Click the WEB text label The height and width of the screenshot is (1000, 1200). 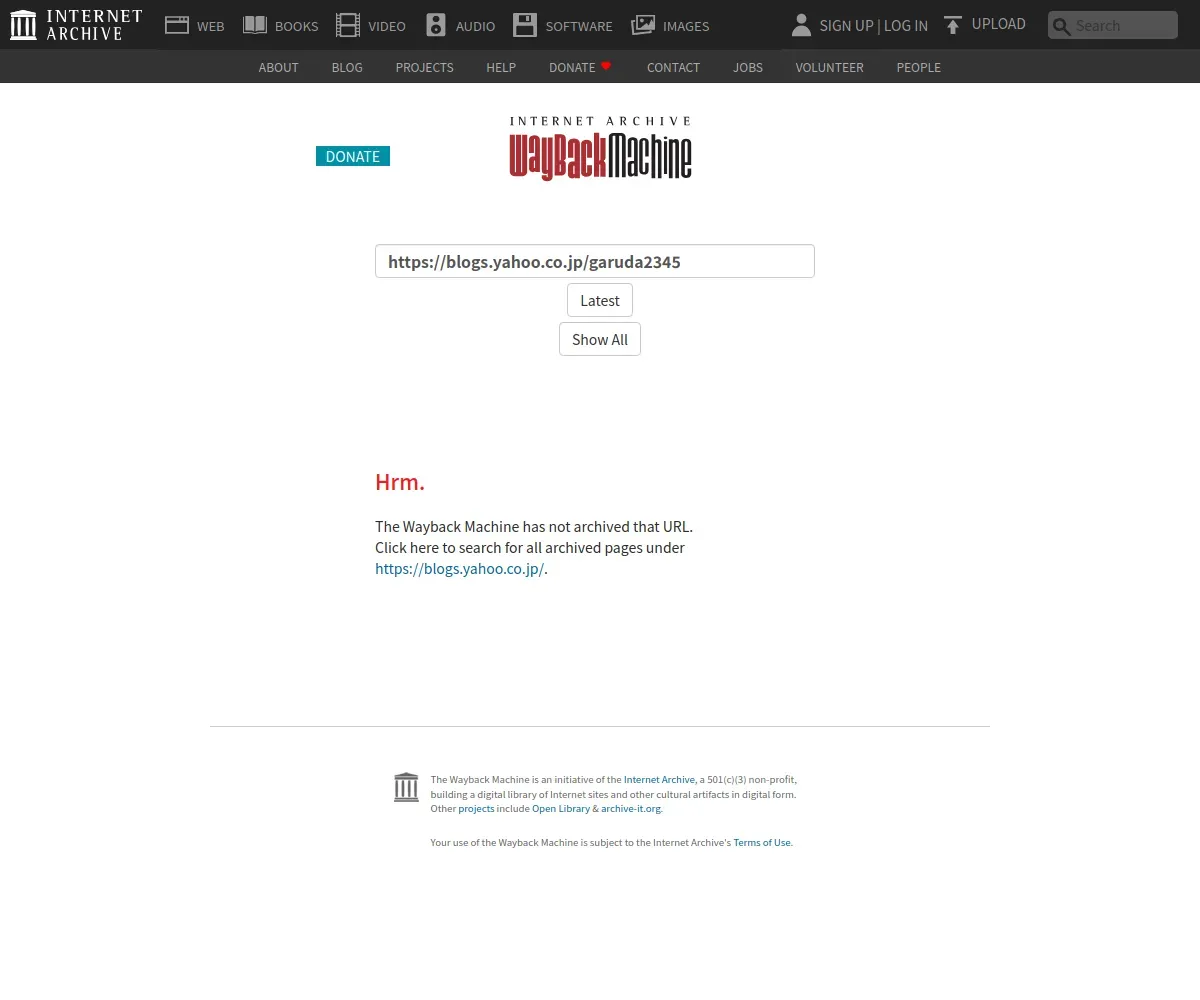pos(211,26)
